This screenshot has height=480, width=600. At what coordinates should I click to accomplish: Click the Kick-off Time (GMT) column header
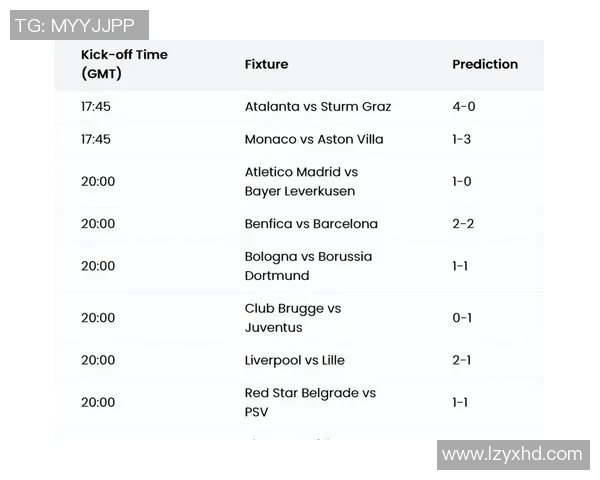point(124,64)
